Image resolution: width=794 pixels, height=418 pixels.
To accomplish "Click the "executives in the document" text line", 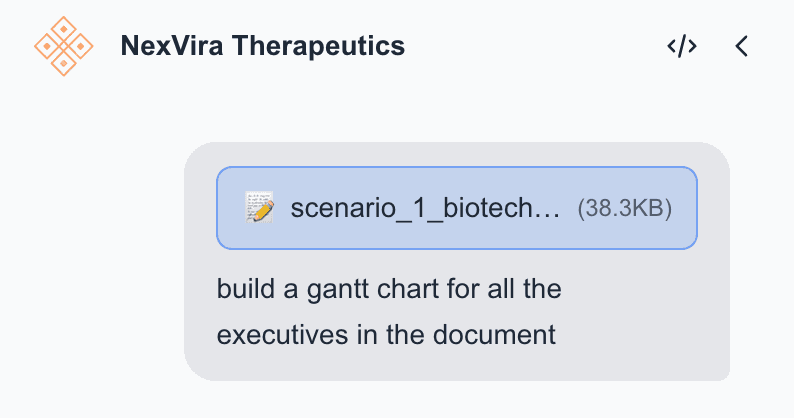I will coord(385,335).
